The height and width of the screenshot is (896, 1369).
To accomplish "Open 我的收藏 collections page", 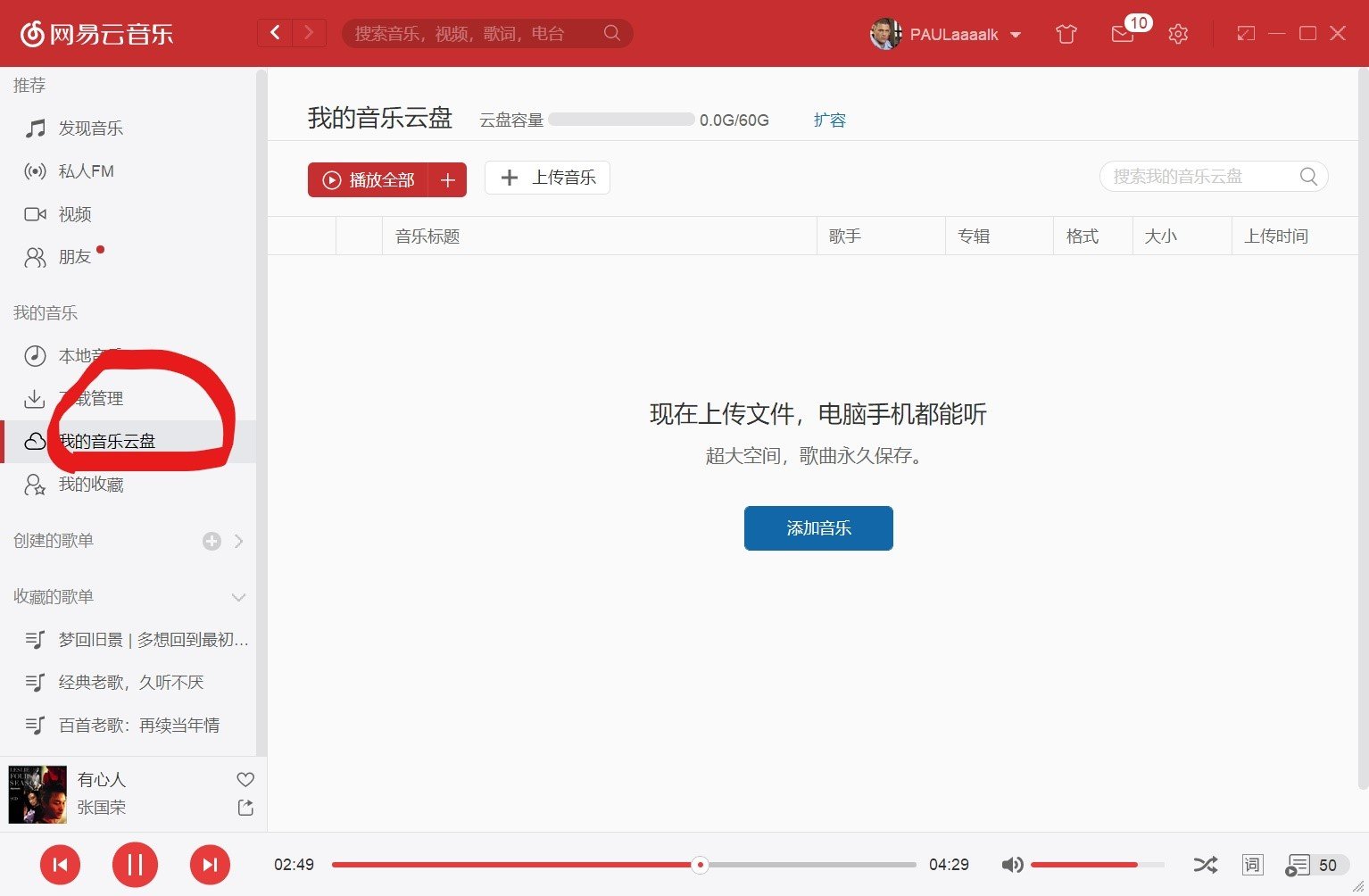I will pos(89,484).
